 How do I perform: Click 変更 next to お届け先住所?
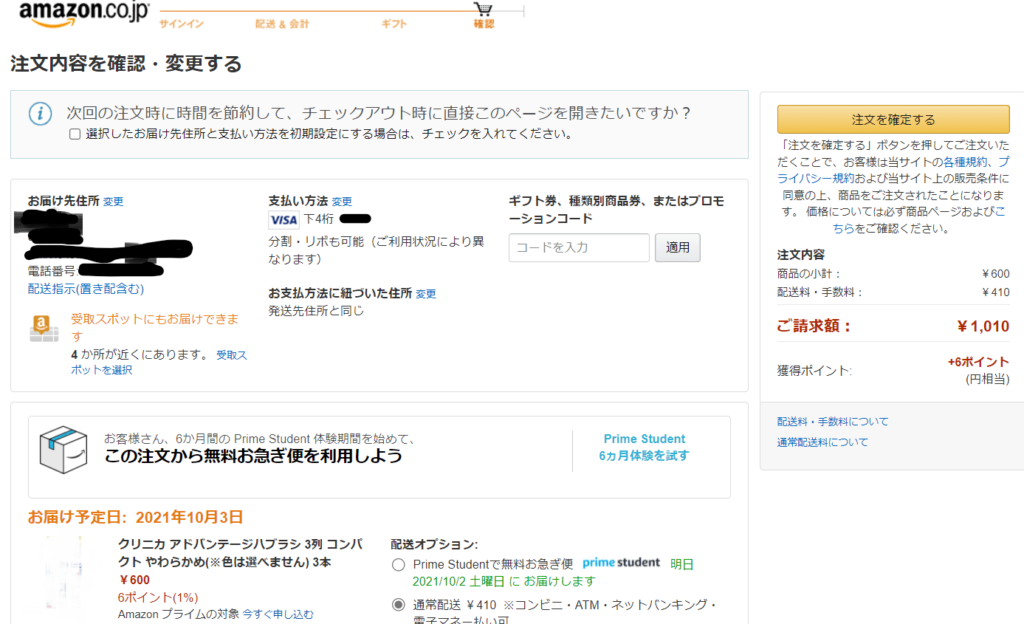tap(113, 202)
